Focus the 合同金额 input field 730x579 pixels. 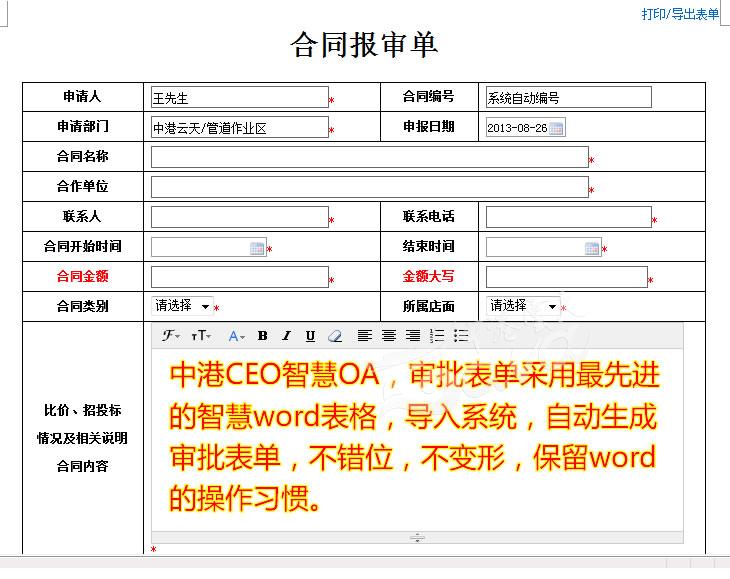tap(240, 277)
